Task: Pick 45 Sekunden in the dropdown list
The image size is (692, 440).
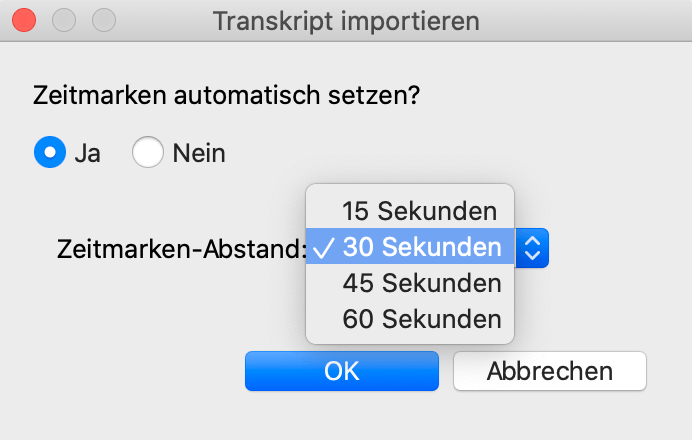Action: coord(421,284)
